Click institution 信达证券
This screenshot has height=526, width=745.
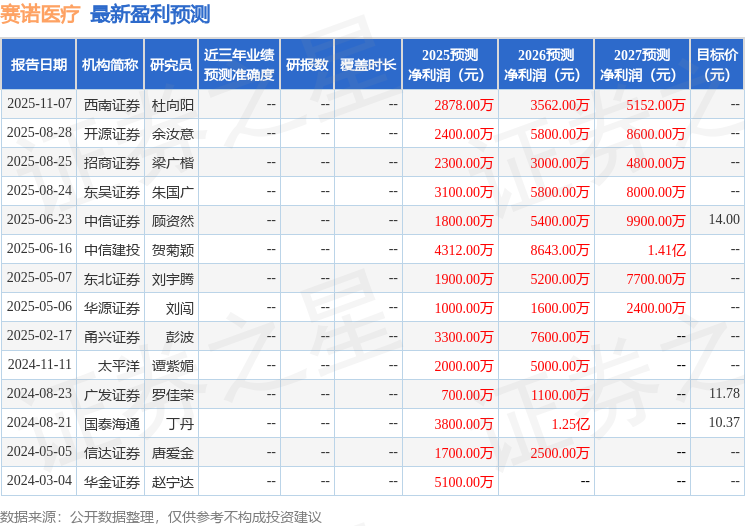click(112, 453)
